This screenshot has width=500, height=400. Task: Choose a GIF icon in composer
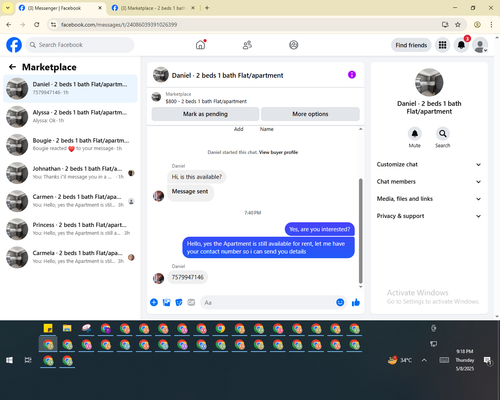(x=191, y=302)
